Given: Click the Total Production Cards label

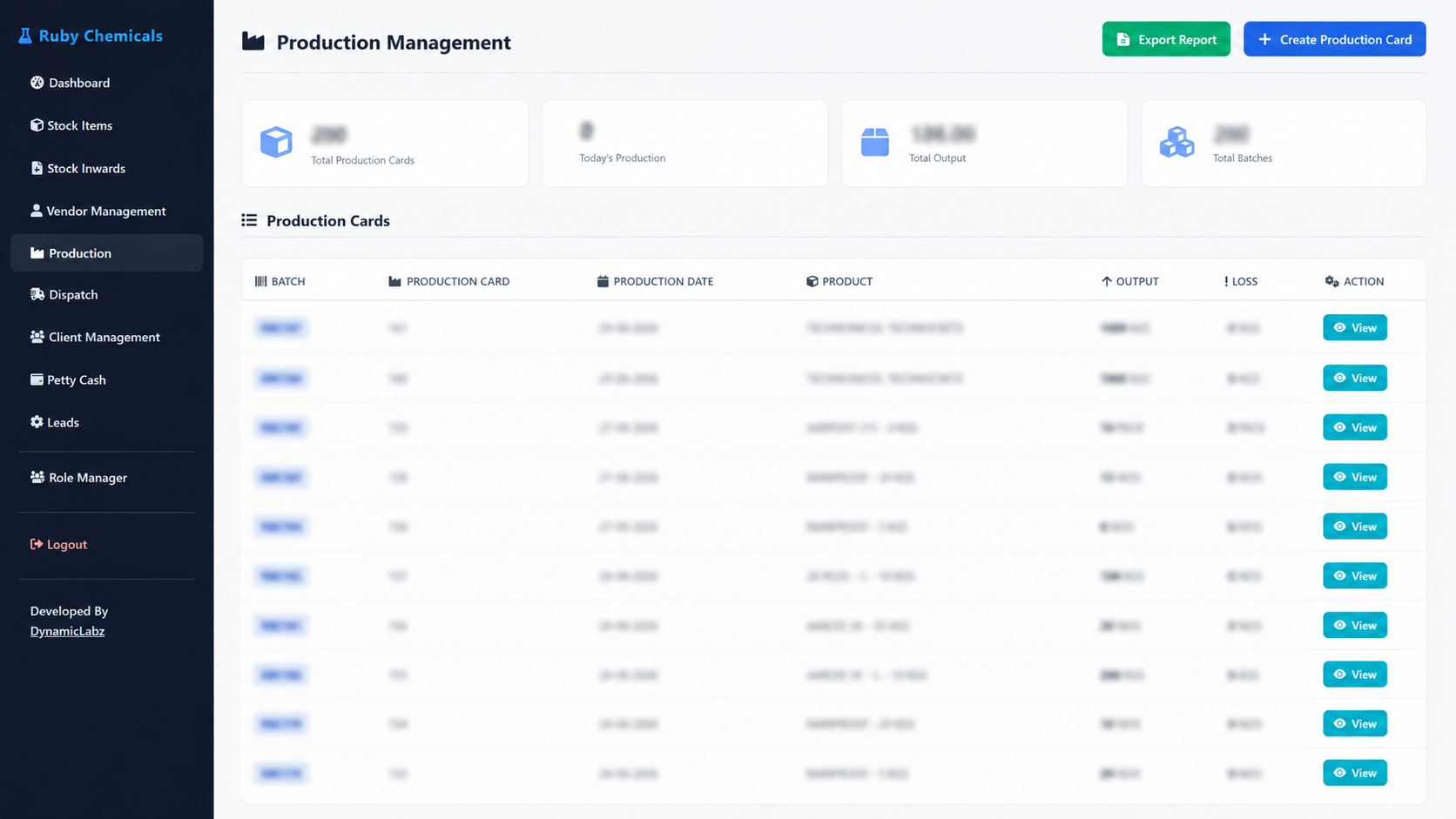Looking at the screenshot, I should pyautogui.click(x=363, y=160).
